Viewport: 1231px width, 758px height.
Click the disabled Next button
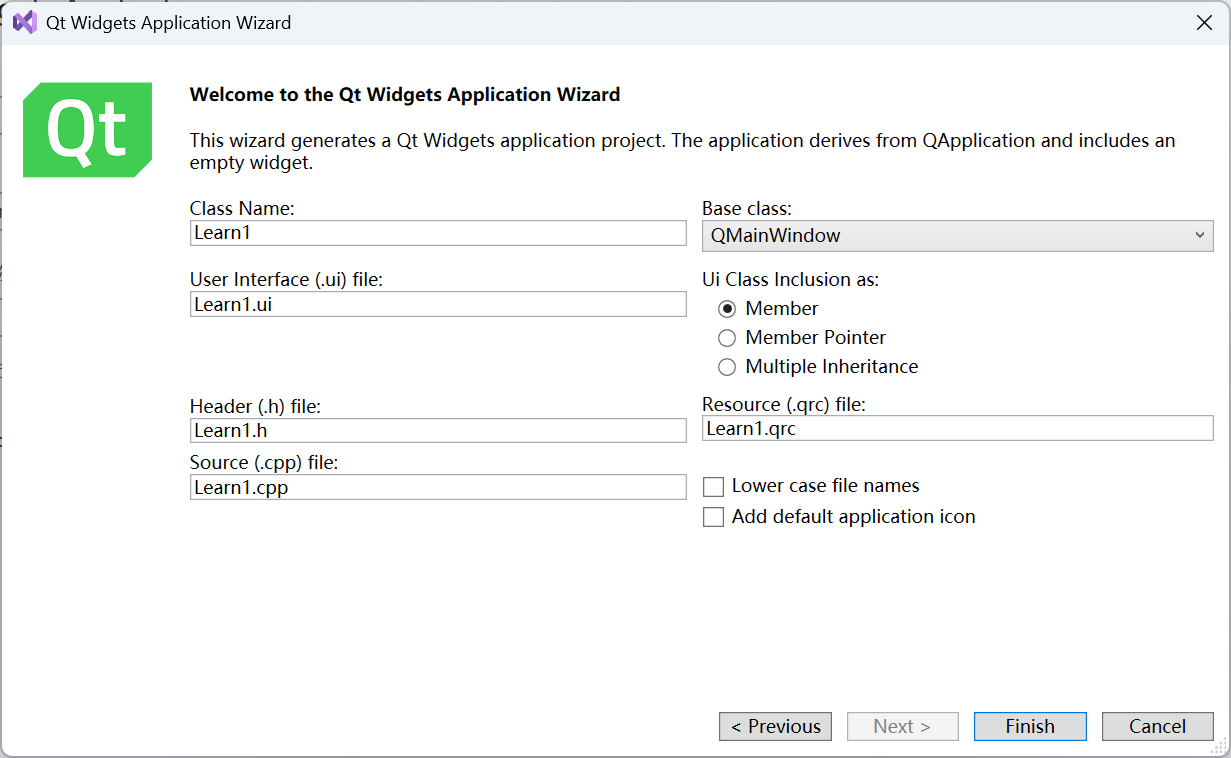[902, 727]
